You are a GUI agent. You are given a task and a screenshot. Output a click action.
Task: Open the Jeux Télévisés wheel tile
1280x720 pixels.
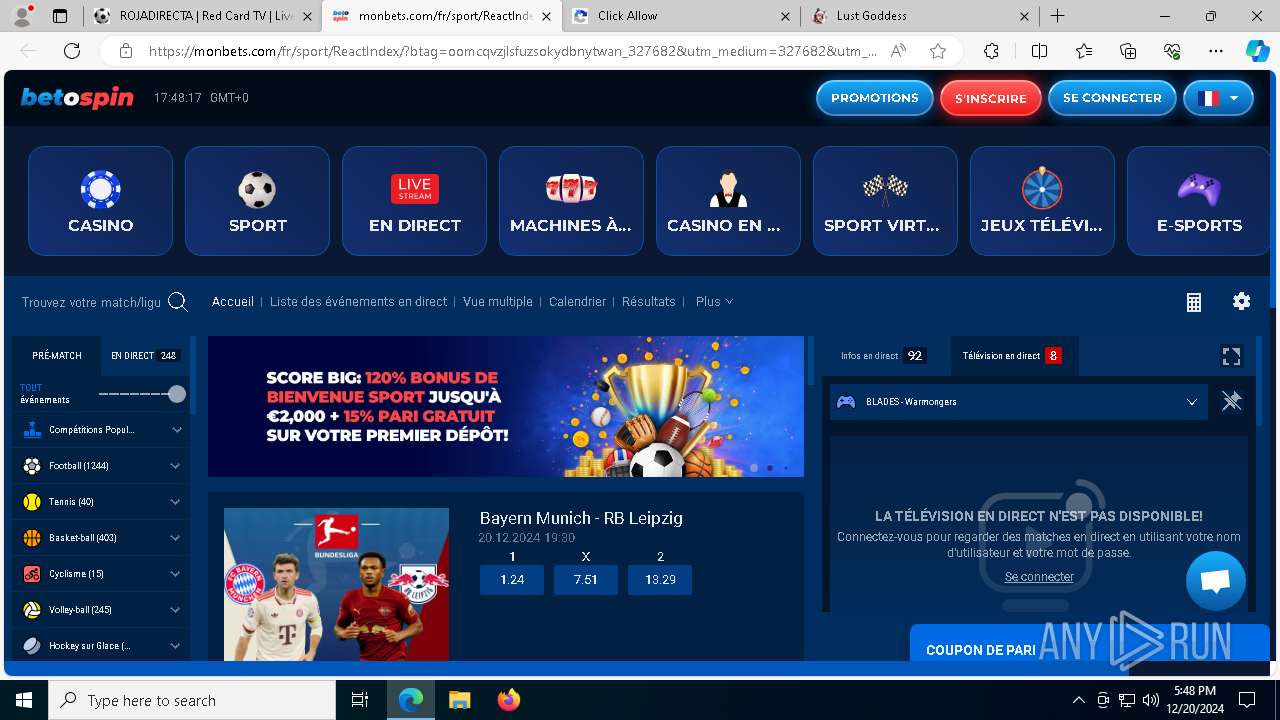click(1042, 201)
